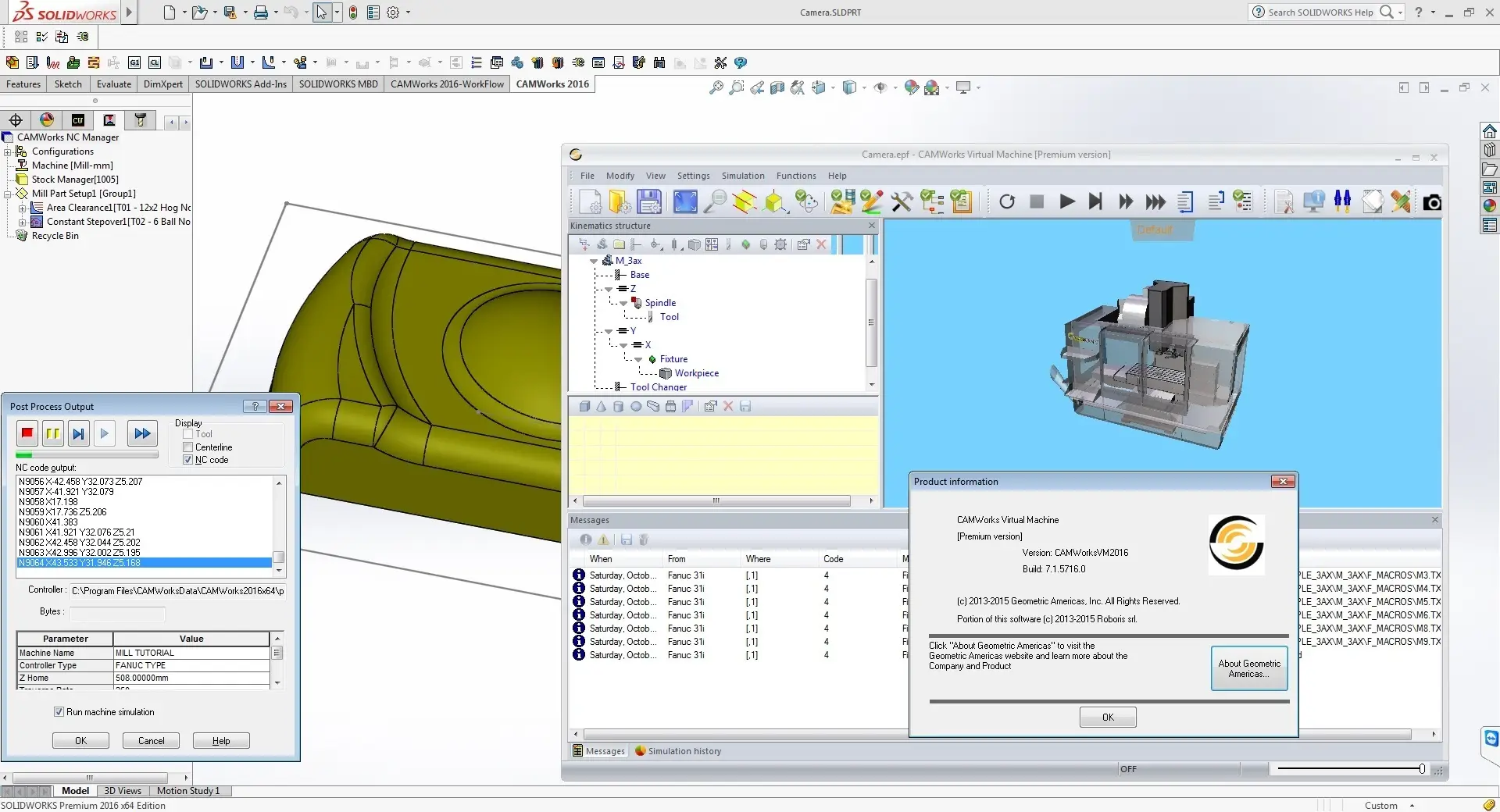The height and width of the screenshot is (812, 1500).
Task: Open the CAMWorks operation tree tab
Action: coord(109,119)
